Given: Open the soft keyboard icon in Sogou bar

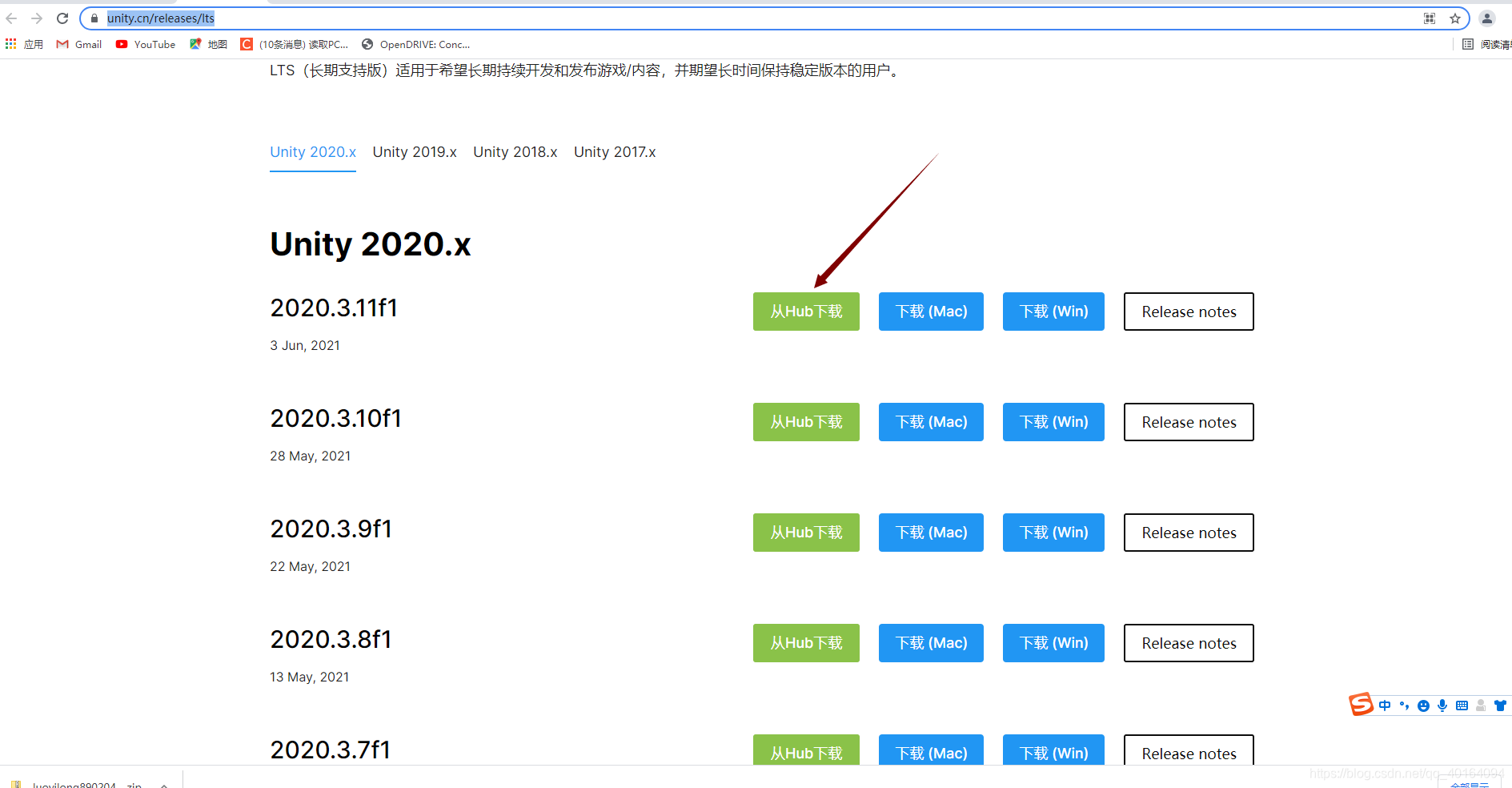Looking at the screenshot, I should 1462,706.
